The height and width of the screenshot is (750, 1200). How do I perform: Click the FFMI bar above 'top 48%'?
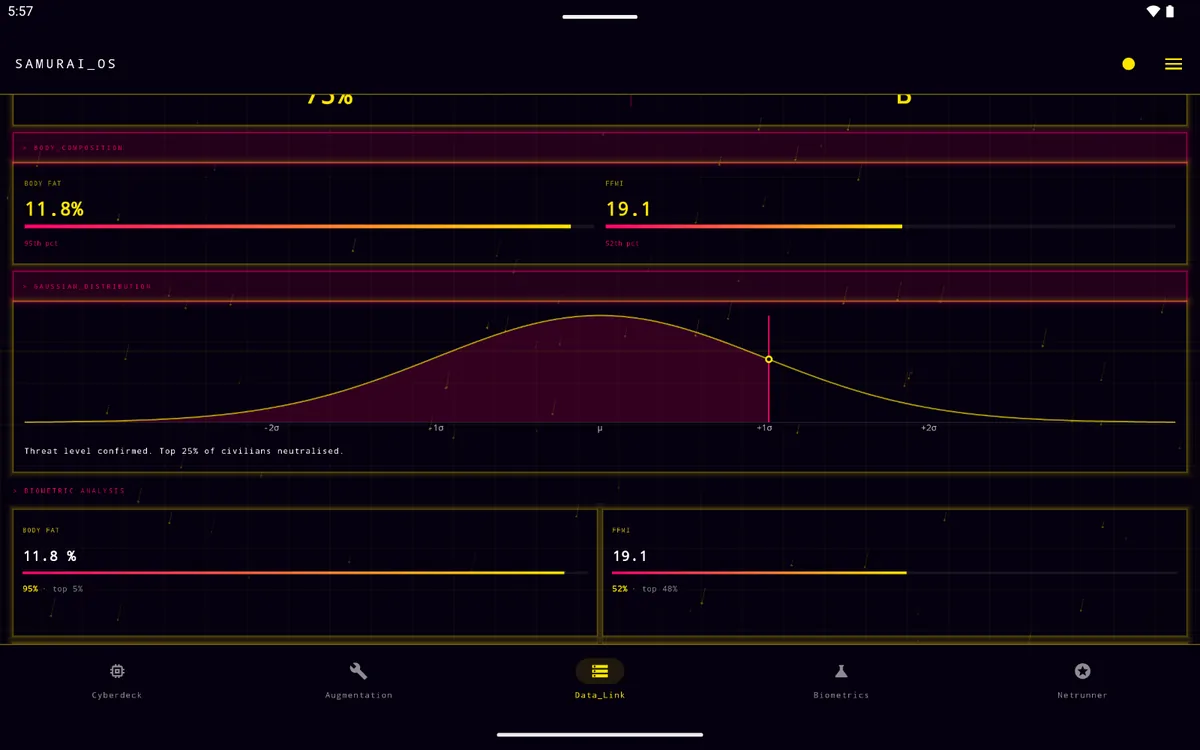pyautogui.click(x=894, y=573)
